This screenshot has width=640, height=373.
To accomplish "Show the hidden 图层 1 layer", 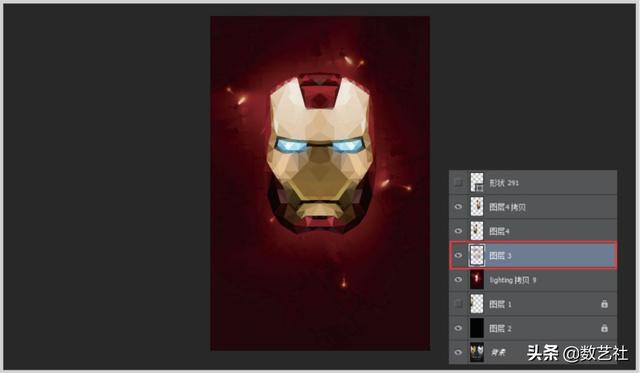I will (x=458, y=304).
